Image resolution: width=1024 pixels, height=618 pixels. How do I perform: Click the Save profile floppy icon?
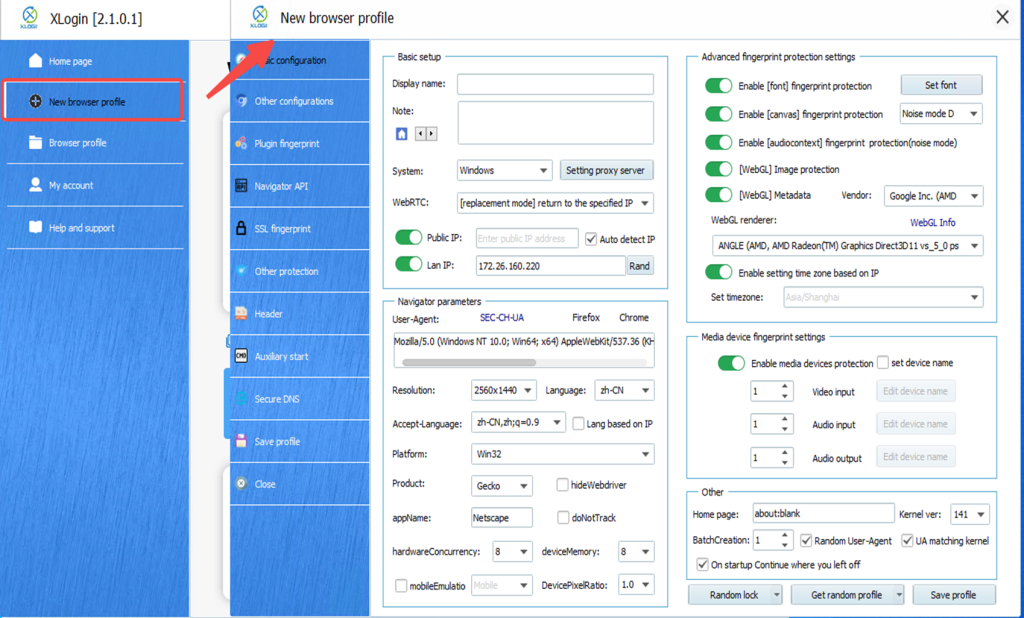point(241,441)
